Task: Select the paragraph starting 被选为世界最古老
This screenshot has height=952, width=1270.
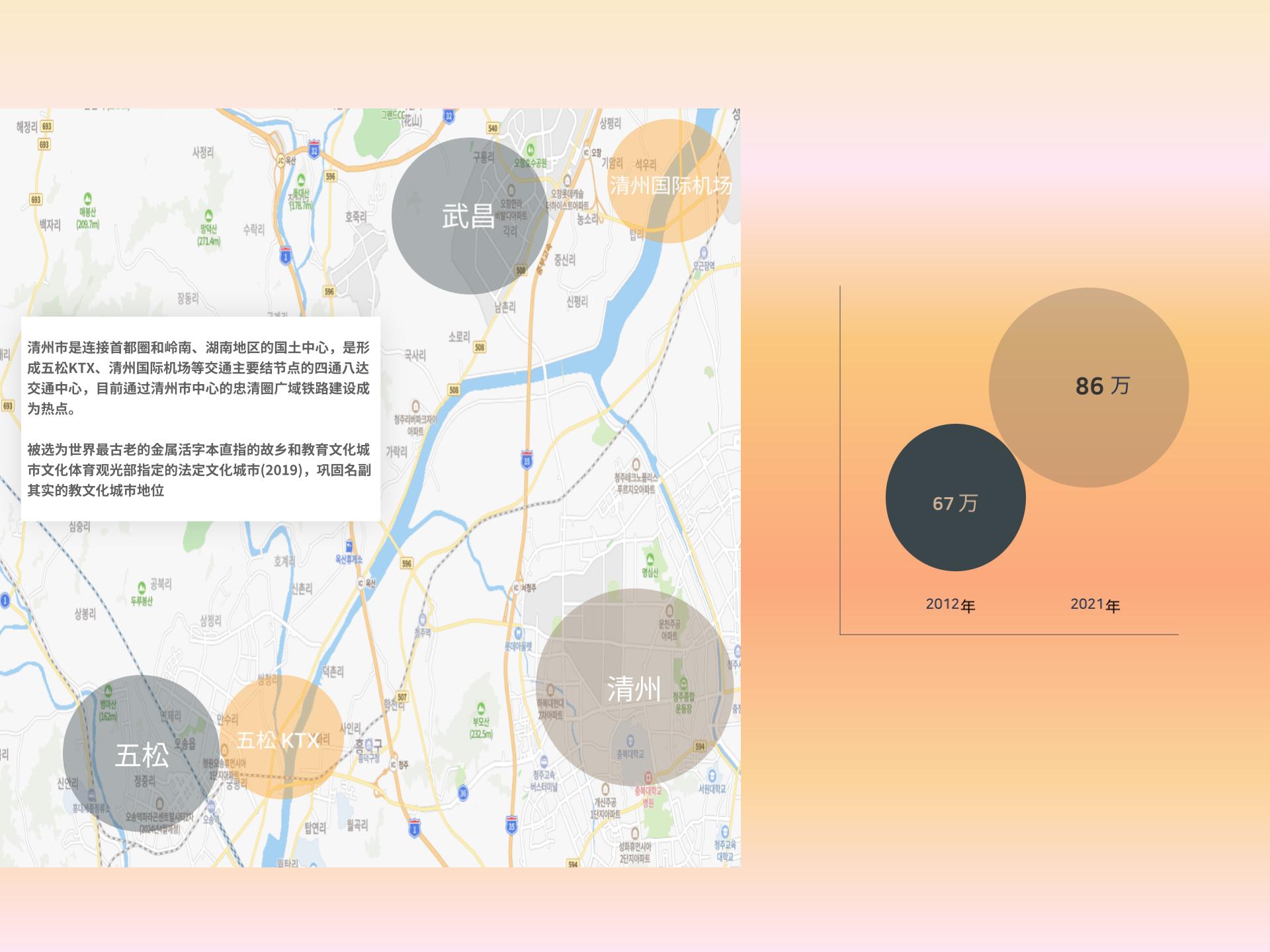Action: [199, 470]
